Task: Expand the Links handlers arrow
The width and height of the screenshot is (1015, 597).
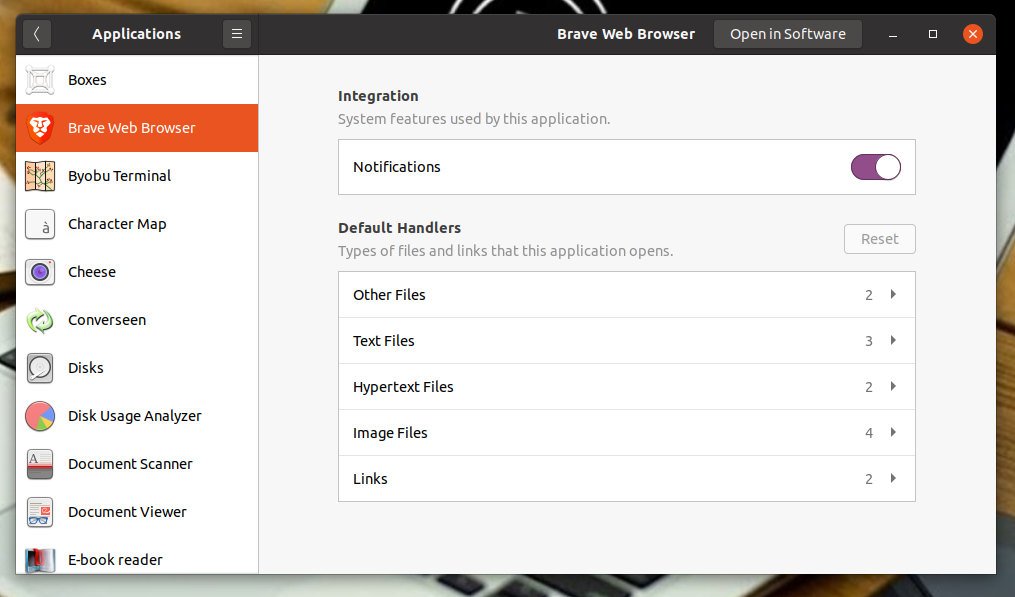Action: (x=892, y=479)
